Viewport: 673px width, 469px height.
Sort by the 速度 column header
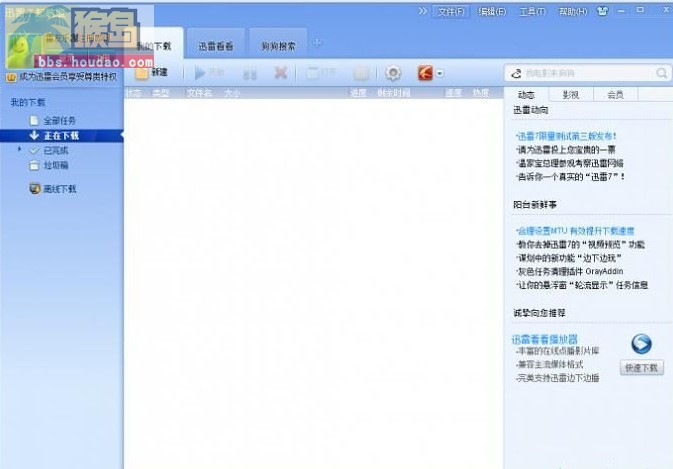(x=453, y=93)
